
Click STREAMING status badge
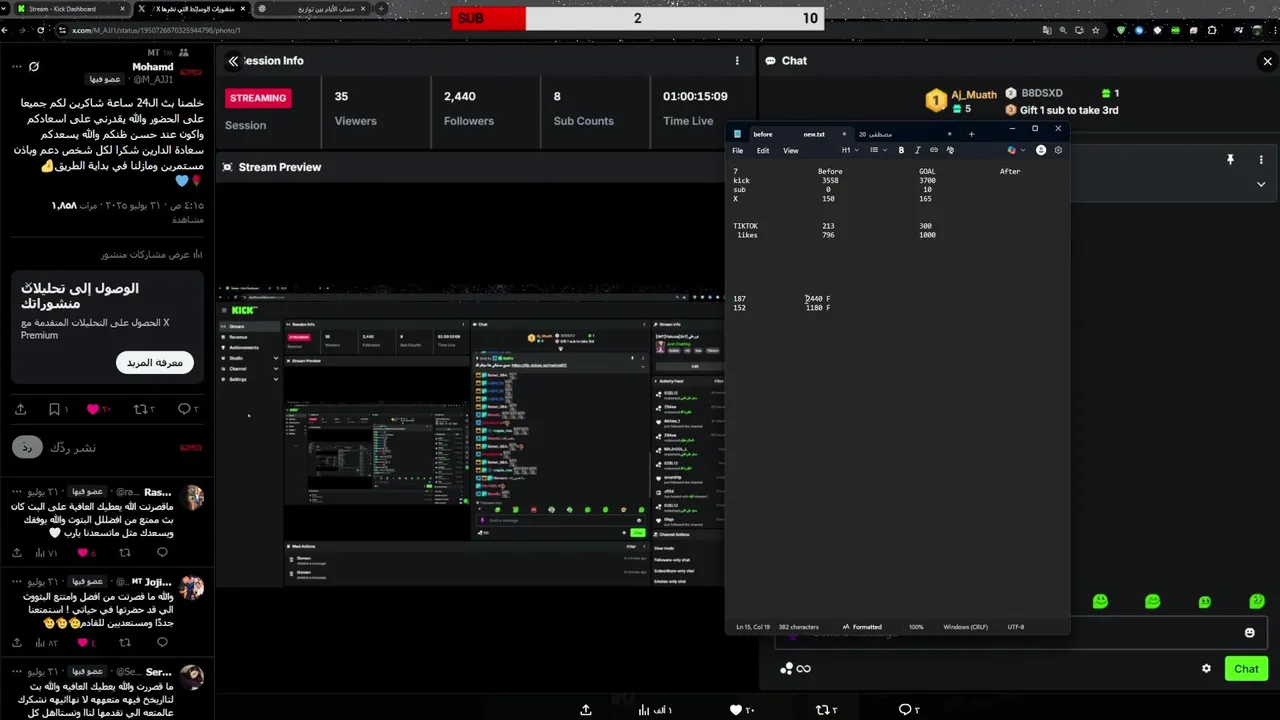coord(258,98)
